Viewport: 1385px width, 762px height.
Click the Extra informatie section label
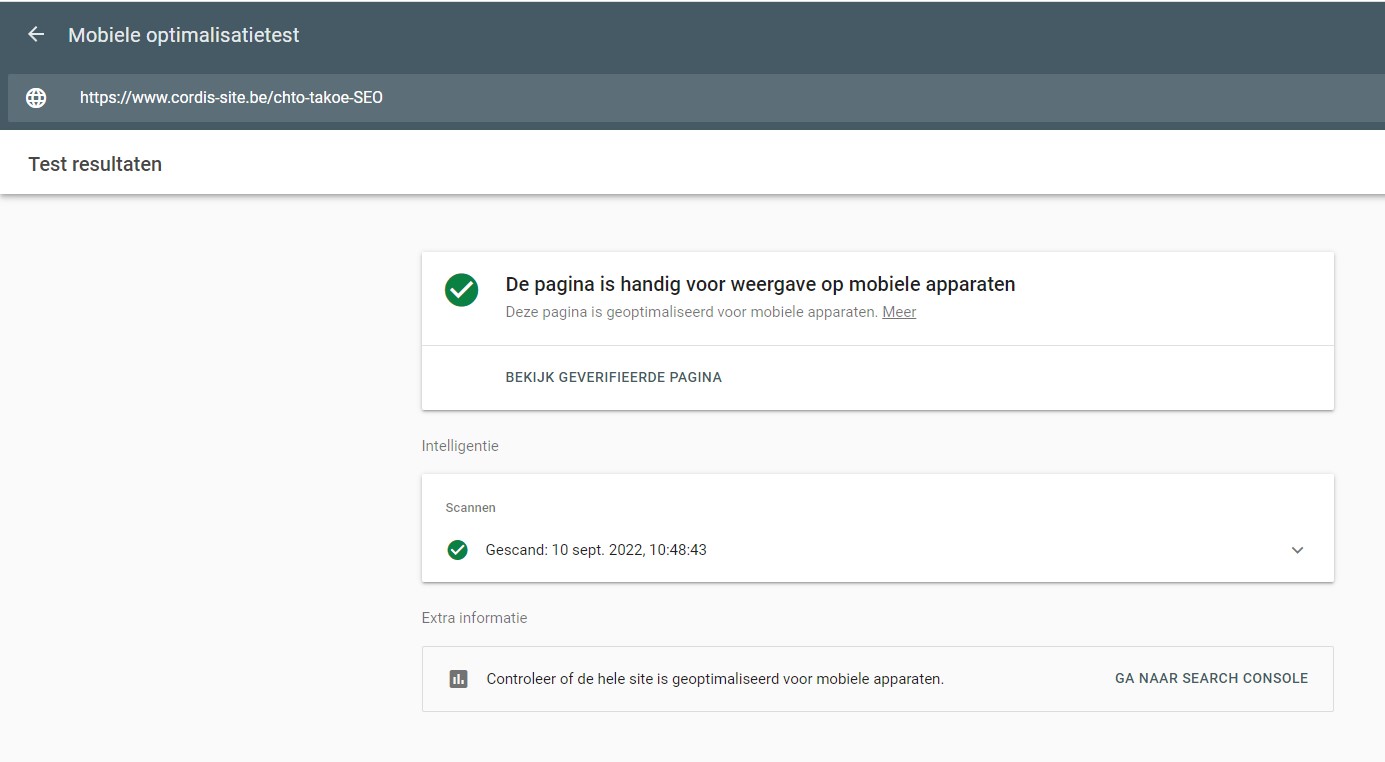474,618
